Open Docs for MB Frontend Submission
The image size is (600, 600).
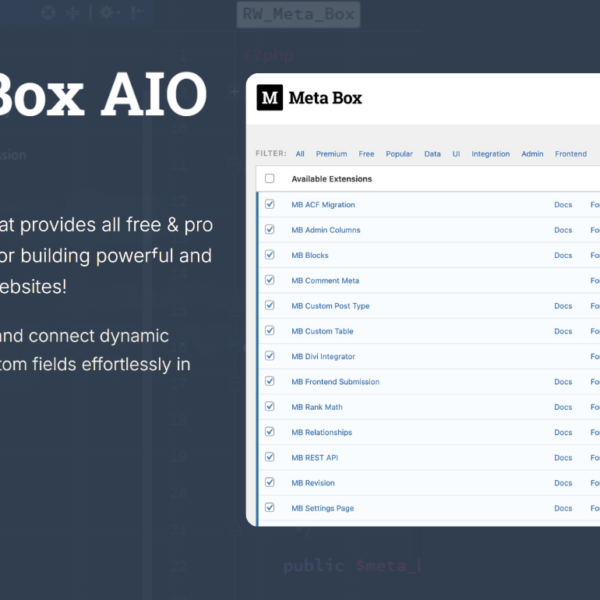click(563, 382)
